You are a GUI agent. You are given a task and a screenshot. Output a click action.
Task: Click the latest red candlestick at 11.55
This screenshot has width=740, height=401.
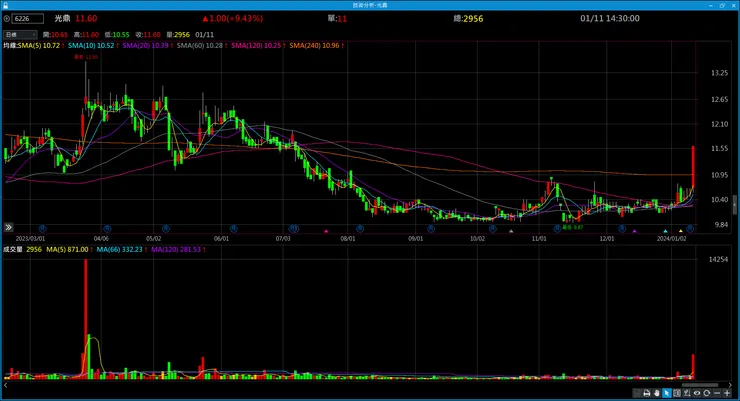(693, 167)
